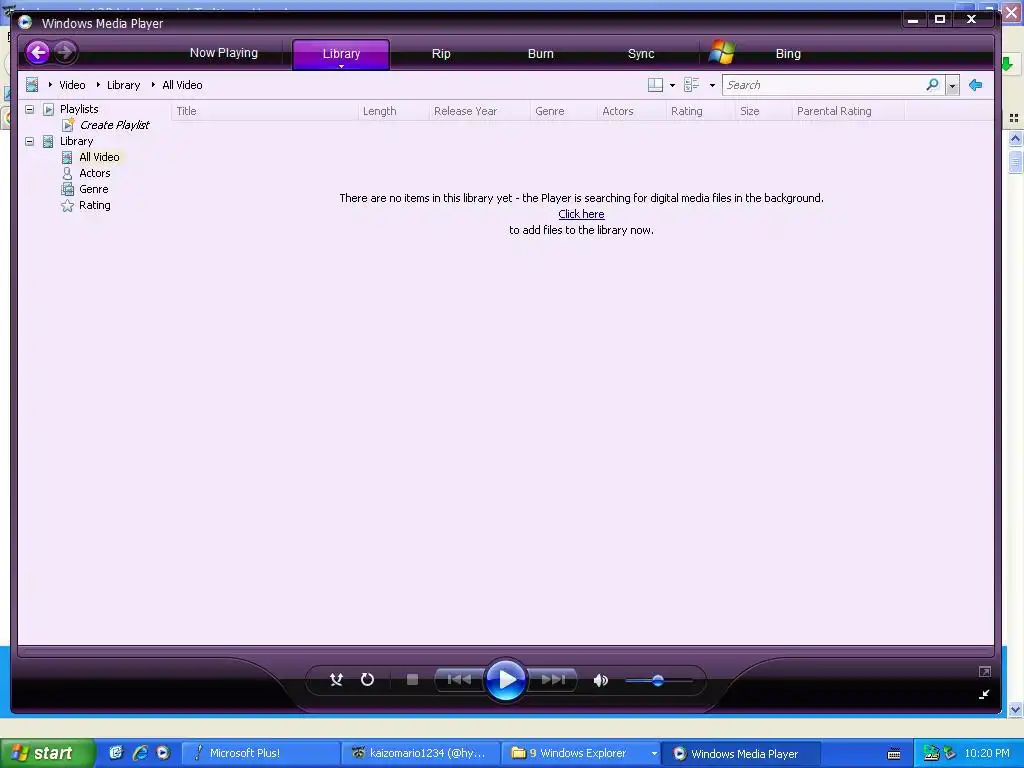
Task: Focus the Search input field
Action: point(823,85)
